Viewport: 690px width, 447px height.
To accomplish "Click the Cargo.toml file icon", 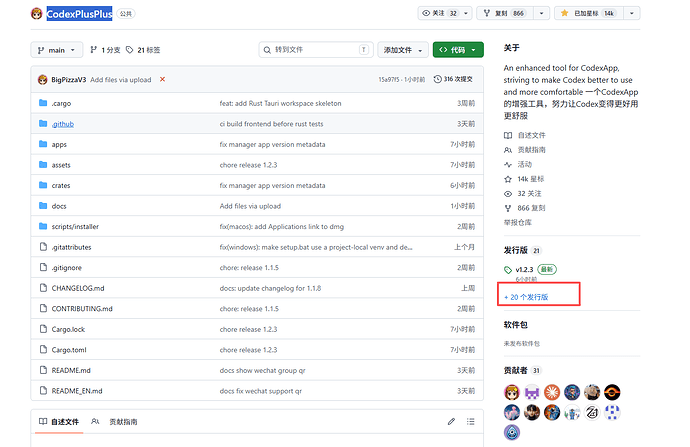I will 43,349.
